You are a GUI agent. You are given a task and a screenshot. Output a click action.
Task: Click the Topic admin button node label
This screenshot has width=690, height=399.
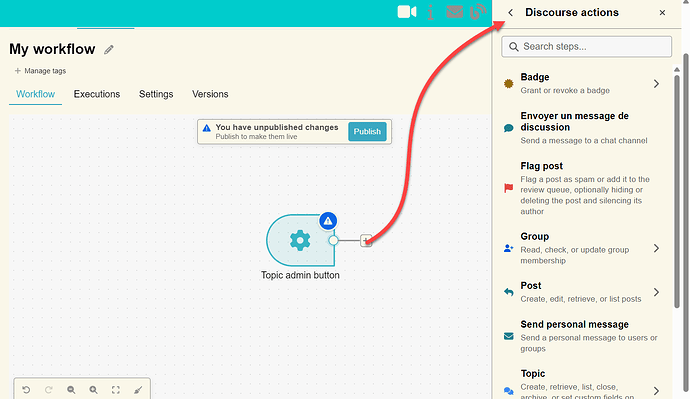pos(300,275)
